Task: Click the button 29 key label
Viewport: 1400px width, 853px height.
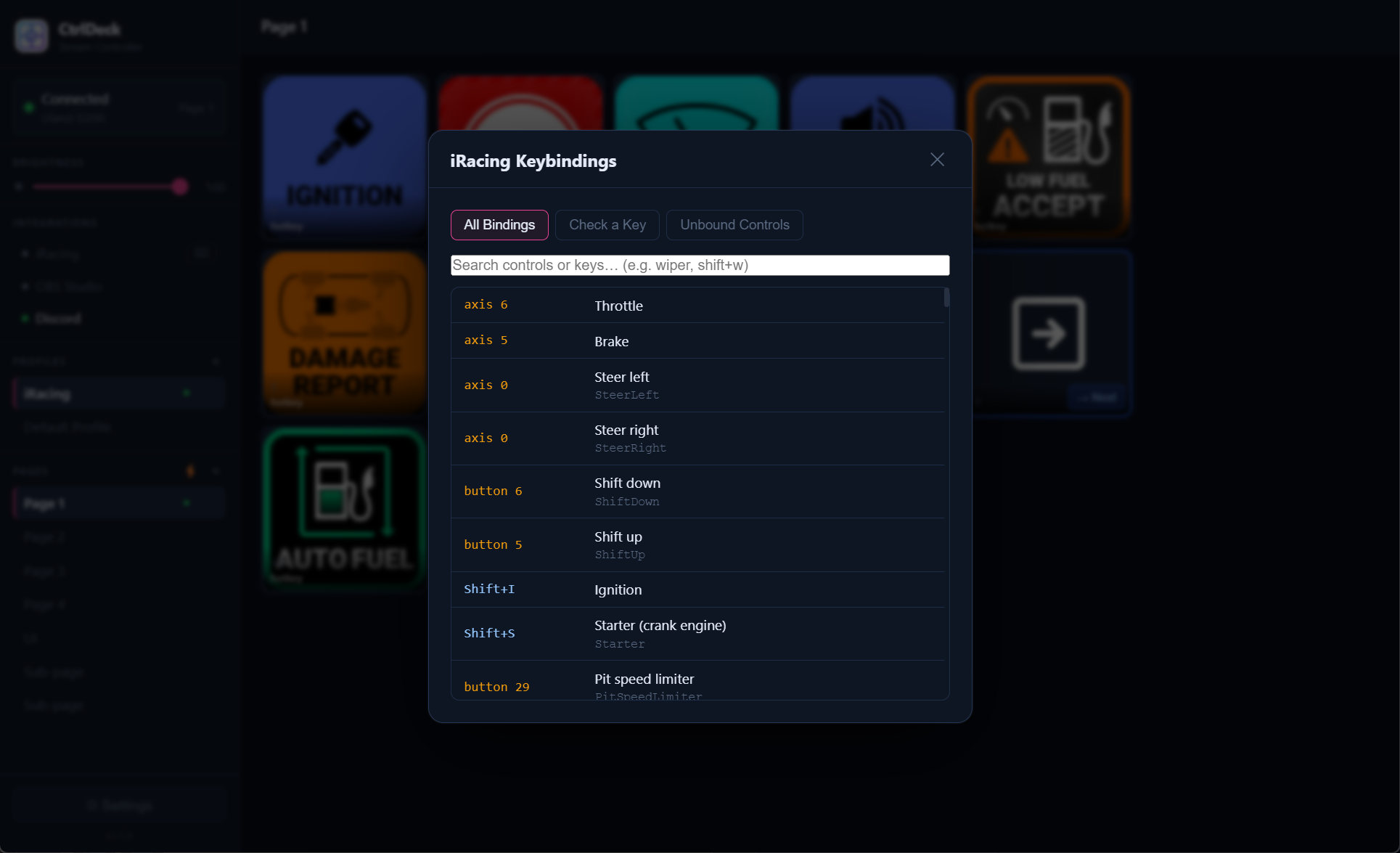Action: click(496, 687)
